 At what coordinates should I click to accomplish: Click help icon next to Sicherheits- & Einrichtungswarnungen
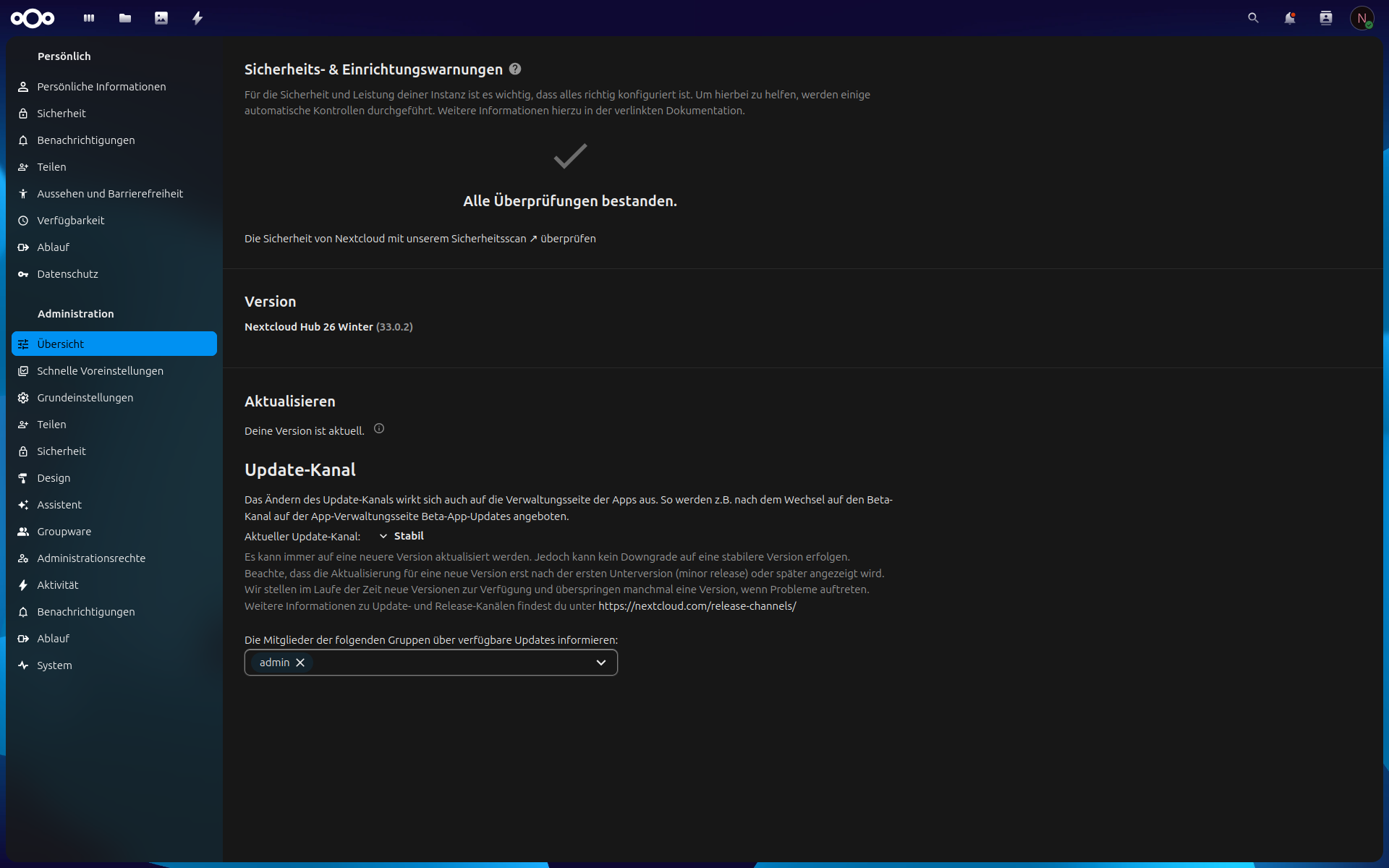tap(515, 69)
